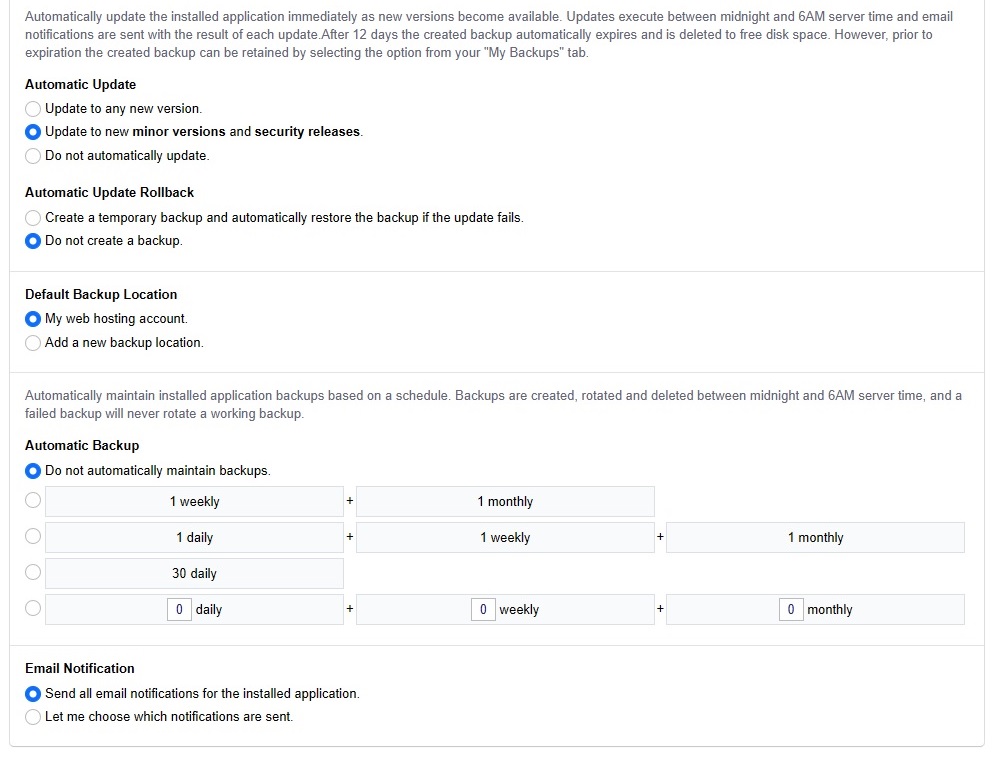The image size is (1000, 760).
Task: Pick the custom backup schedule option
Action: [32, 608]
